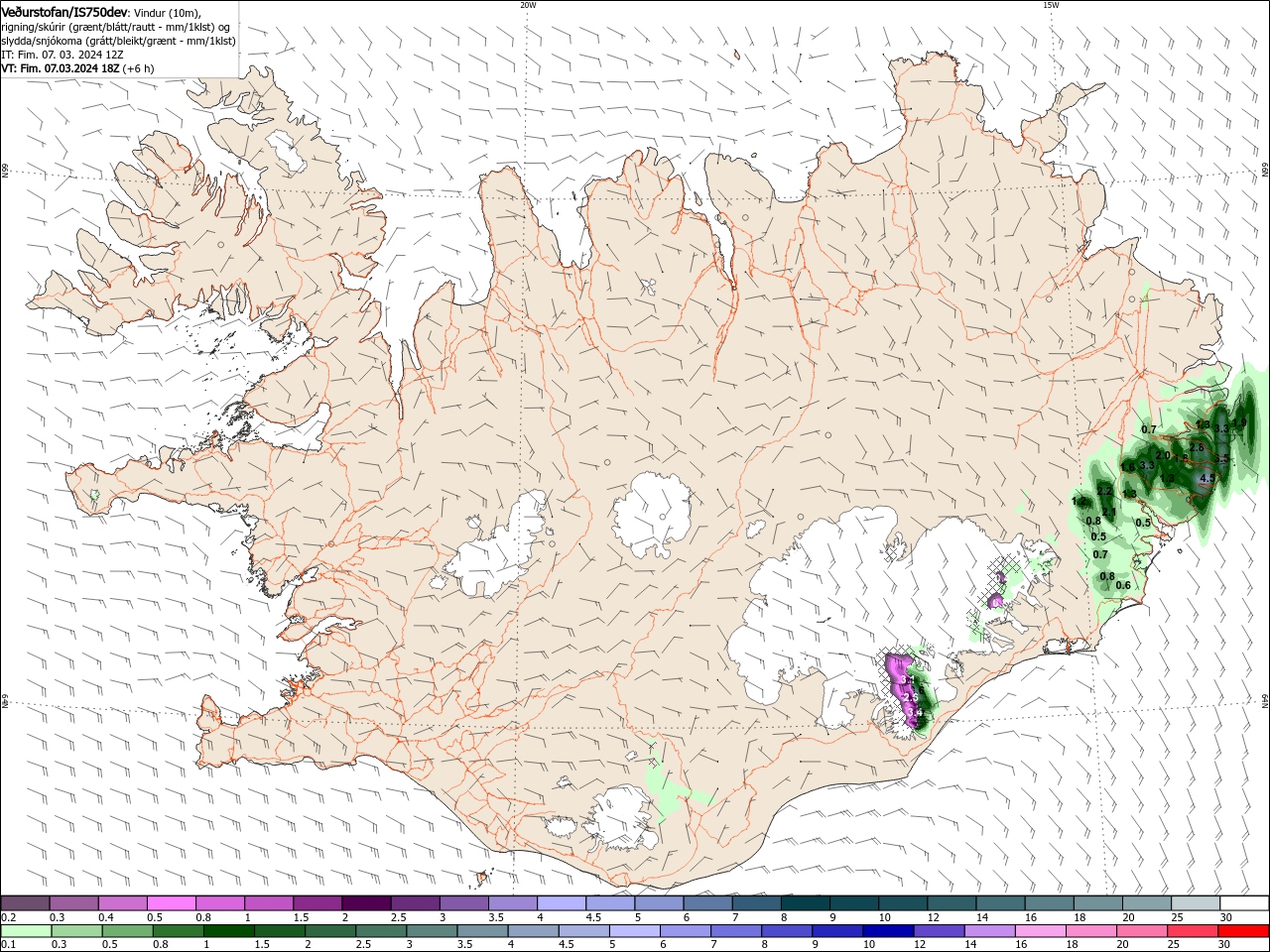Viewport: 1270px width, 952px height.
Task: Pick the dark purple upper legend swatch at 2
Action: (x=366, y=903)
